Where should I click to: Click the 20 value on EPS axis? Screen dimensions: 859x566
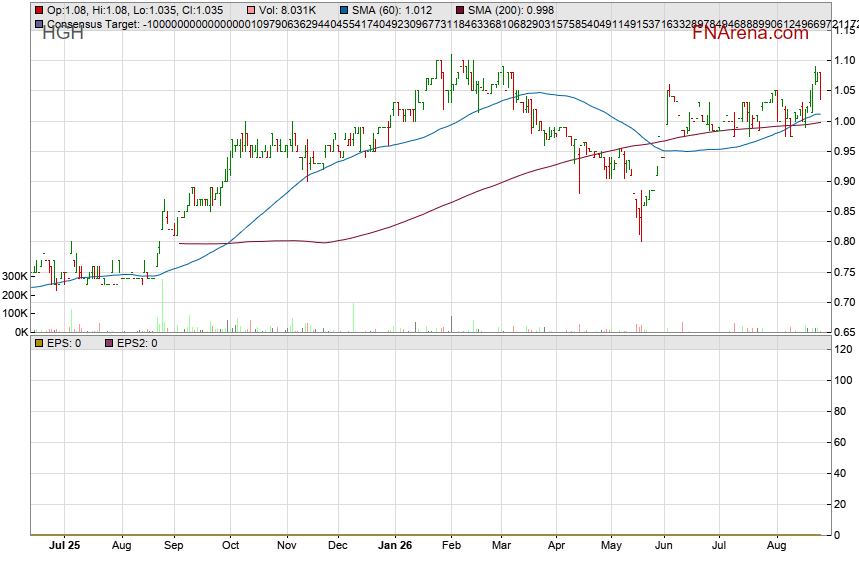click(x=841, y=505)
